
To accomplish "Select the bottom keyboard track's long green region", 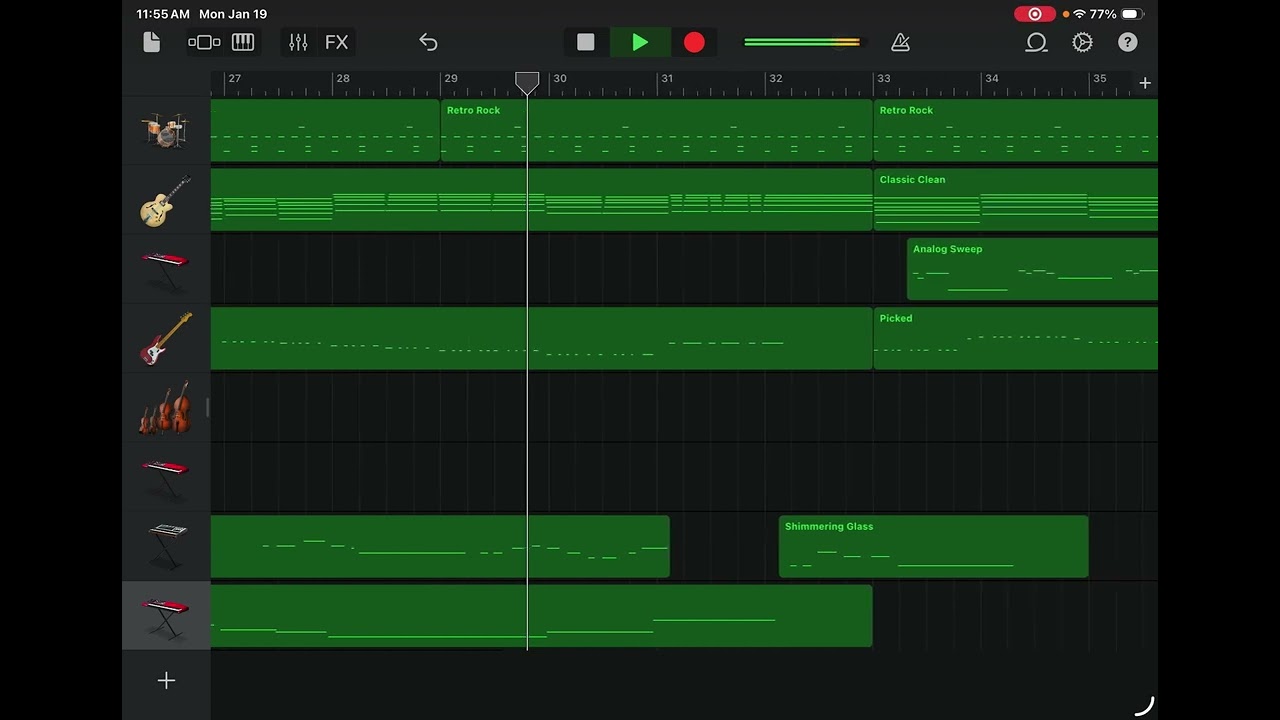I will point(541,616).
